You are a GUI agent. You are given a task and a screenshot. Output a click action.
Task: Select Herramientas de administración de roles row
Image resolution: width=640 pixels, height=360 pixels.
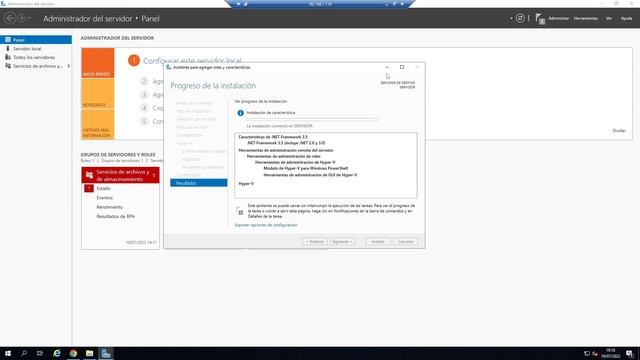(x=283, y=156)
